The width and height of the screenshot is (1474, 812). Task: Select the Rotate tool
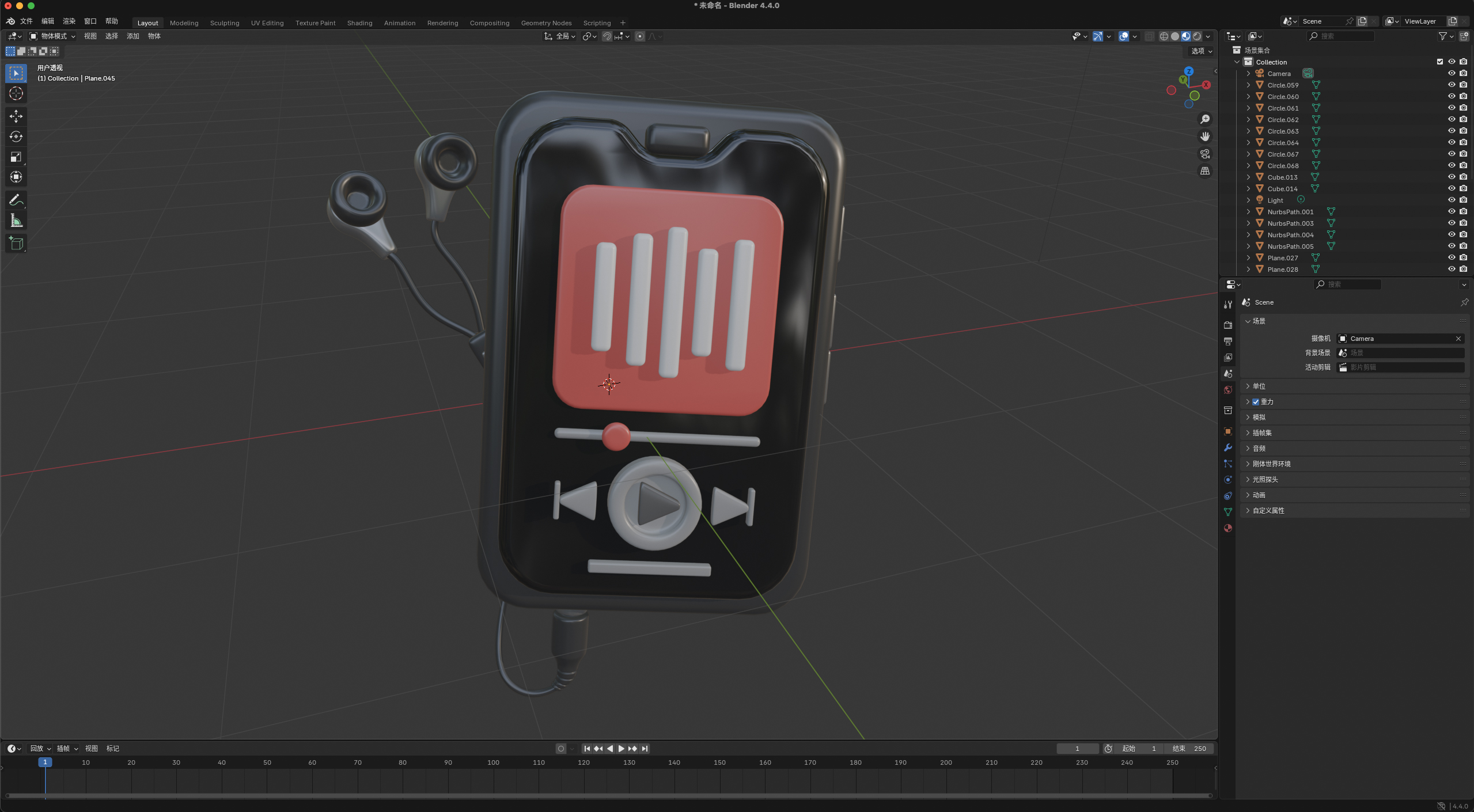16,136
